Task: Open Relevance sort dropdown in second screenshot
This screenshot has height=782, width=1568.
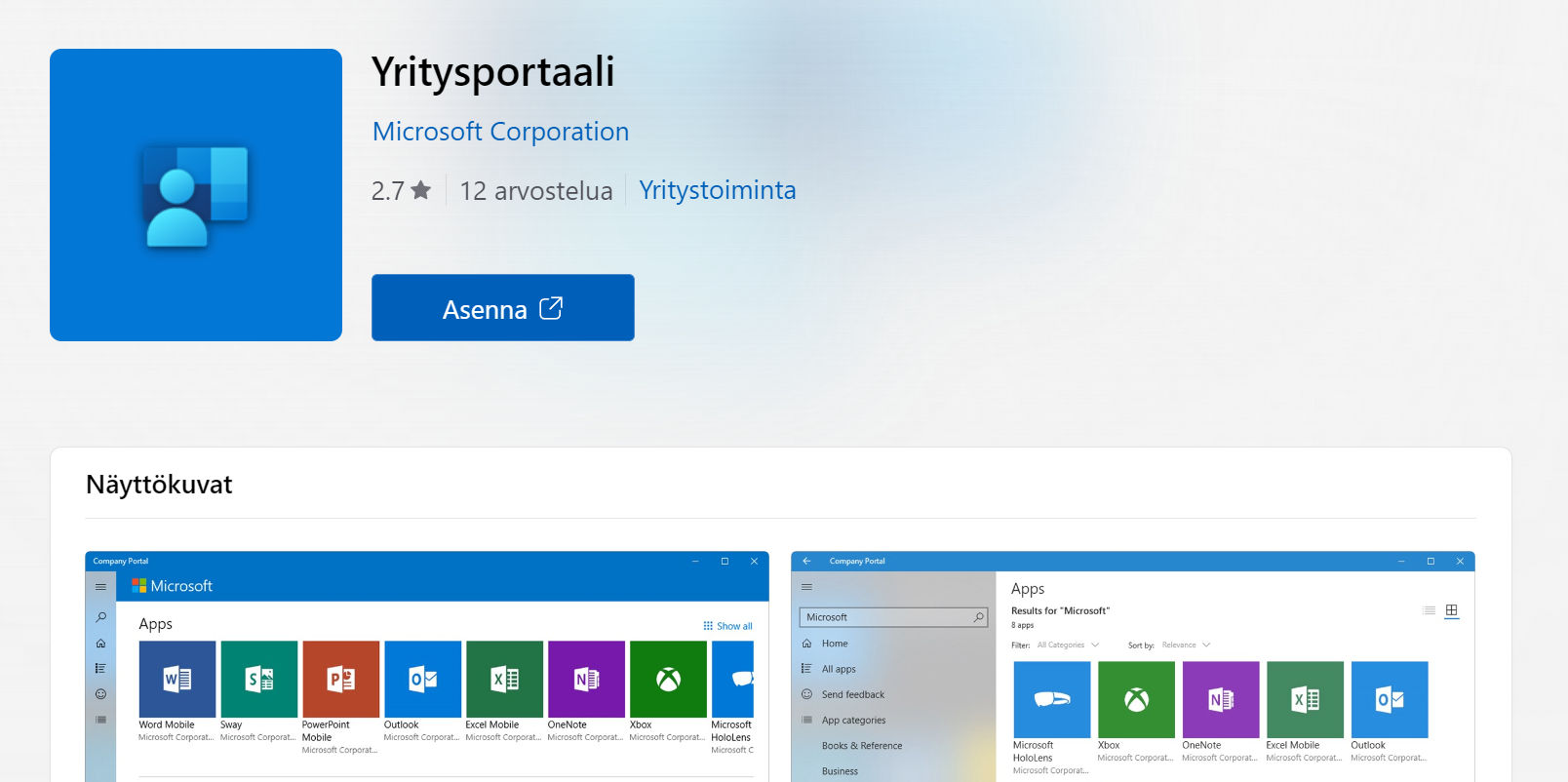Action: [1186, 645]
